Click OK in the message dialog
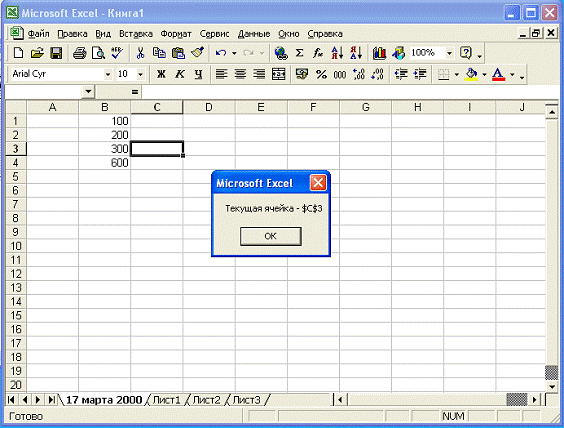Viewport: 564px width, 428px height. (270, 236)
